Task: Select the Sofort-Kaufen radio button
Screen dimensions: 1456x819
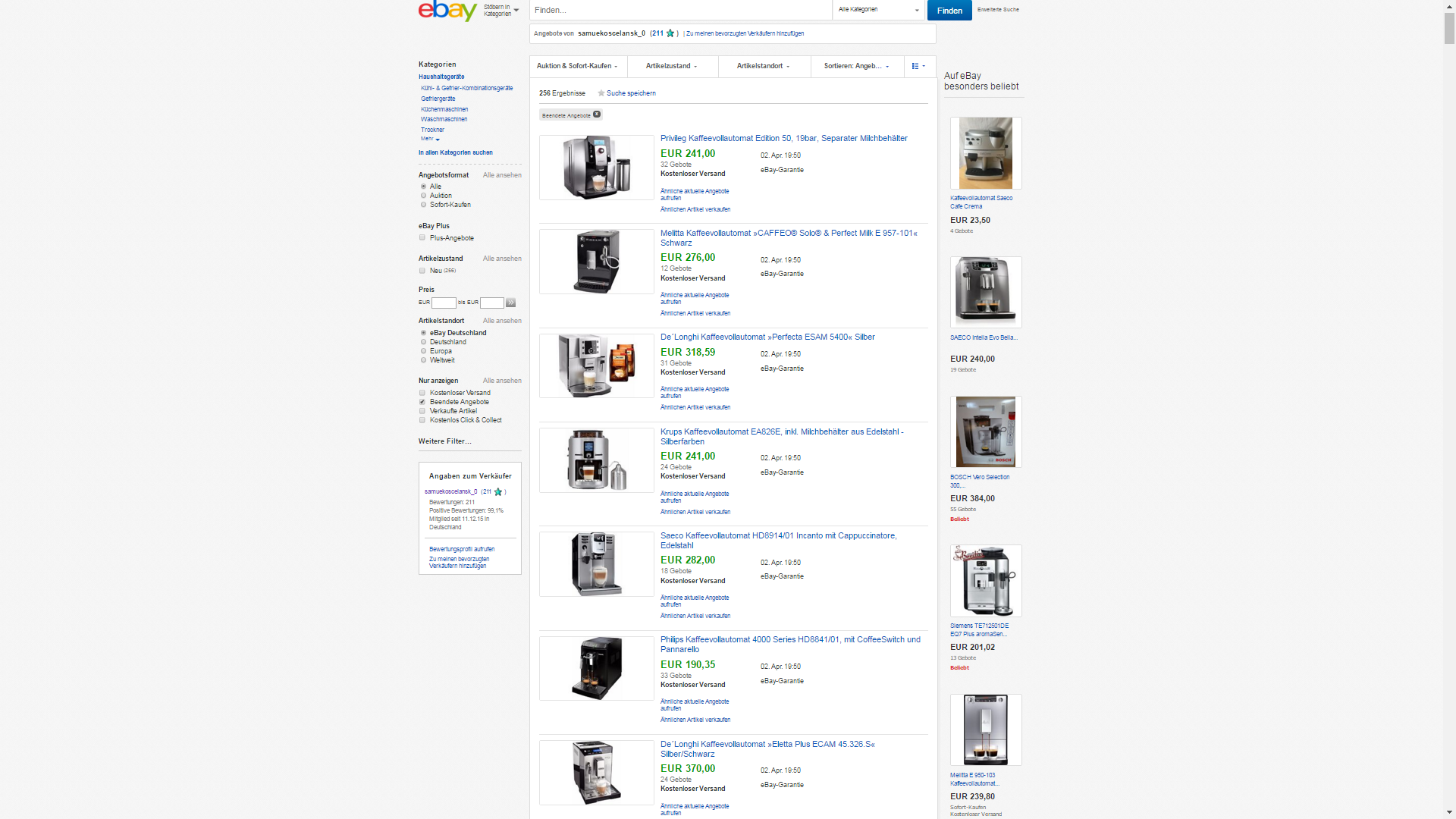Action: 424,205
